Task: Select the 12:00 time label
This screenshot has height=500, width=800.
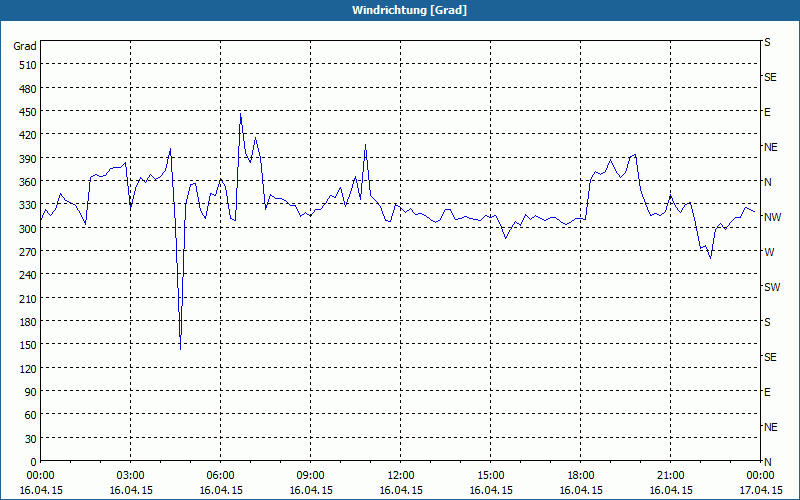Action: click(x=401, y=476)
